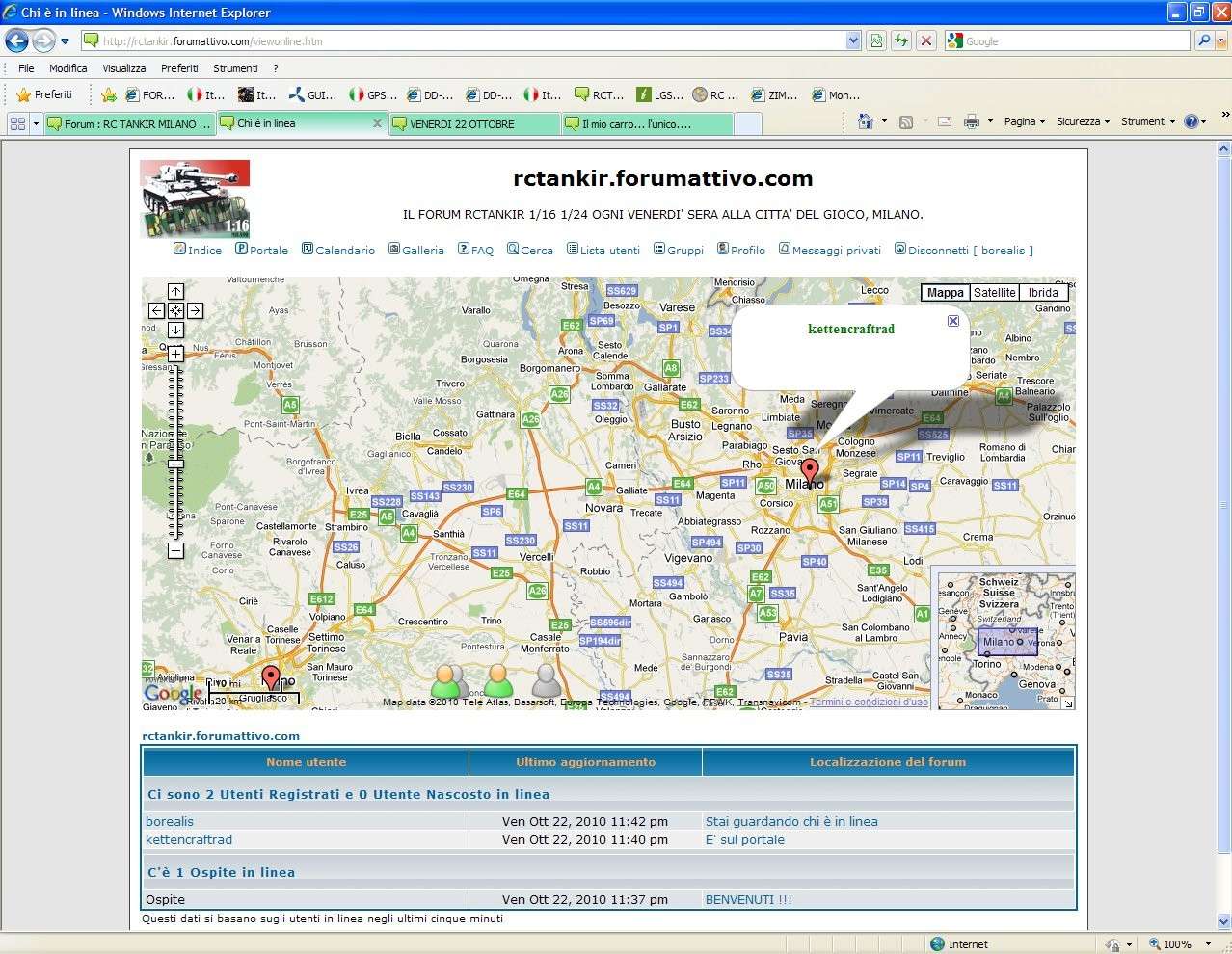Switch to the Forum : RC TANKIR MILANO tab

point(128,124)
